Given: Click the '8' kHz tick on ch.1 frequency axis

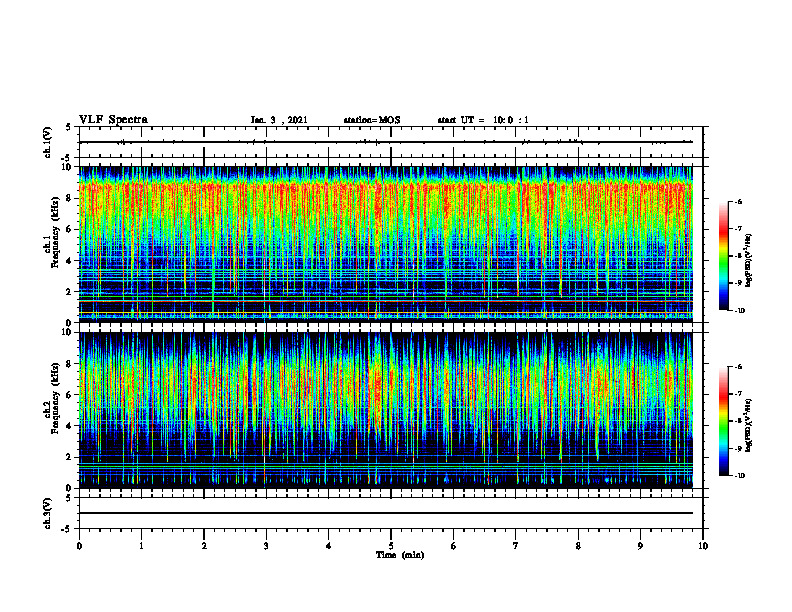Looking at the screenshot, I should (70, 198).
